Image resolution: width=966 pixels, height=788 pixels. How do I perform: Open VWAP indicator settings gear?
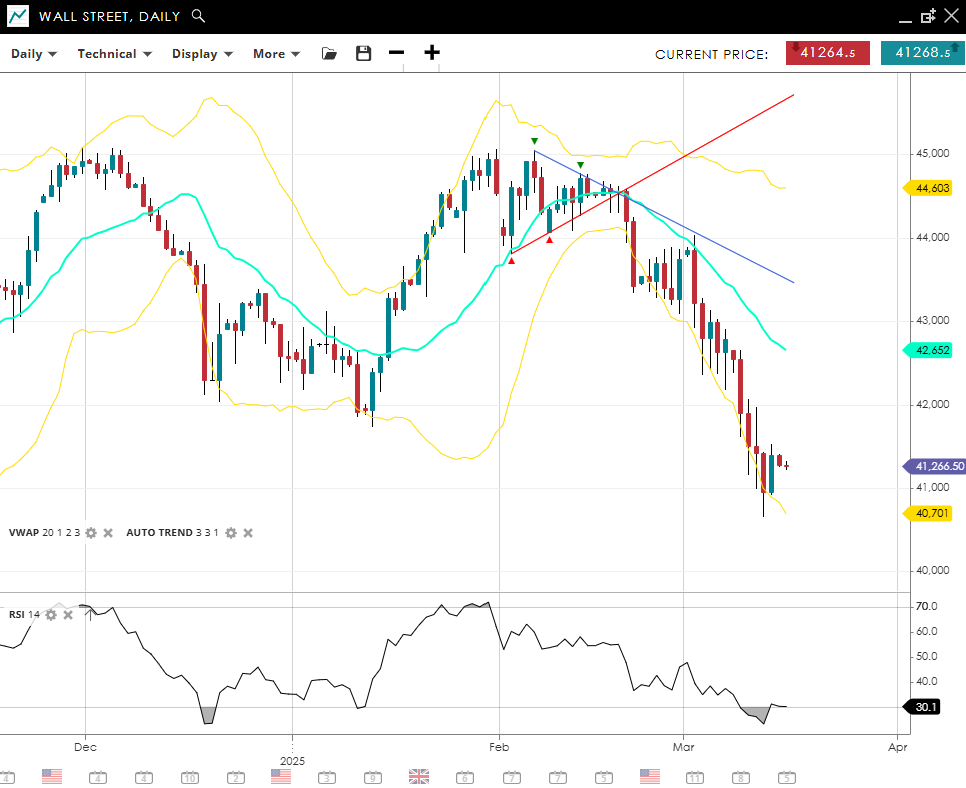coord(91,533)
